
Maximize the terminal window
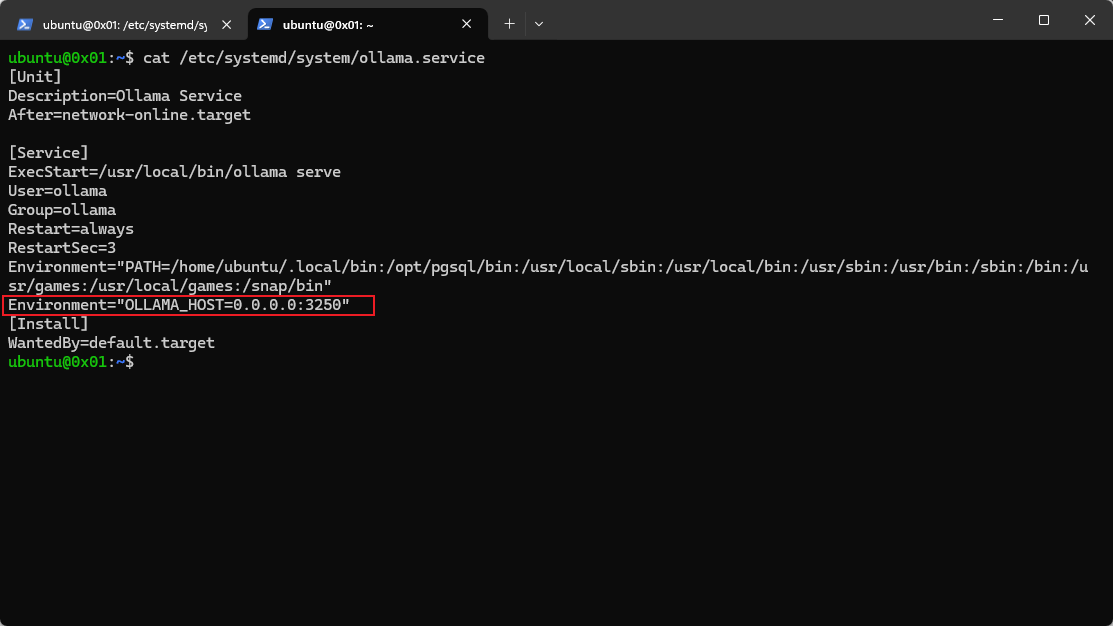click(x=1043, y=20)
